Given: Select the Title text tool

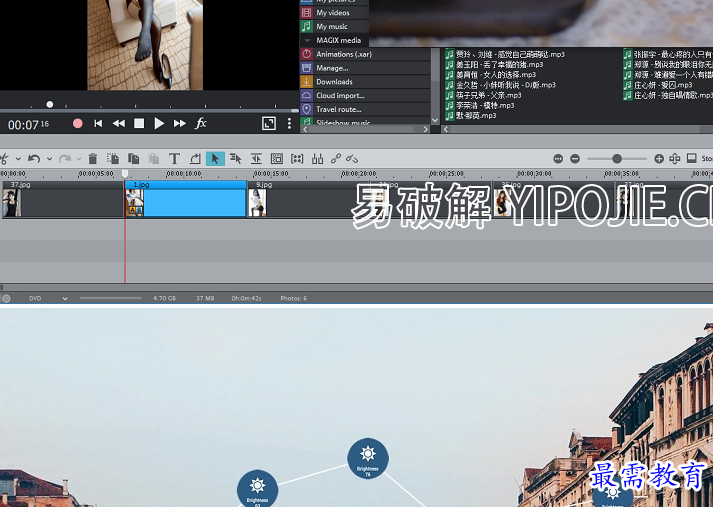Looking at the screenshot, I should 174,158.
